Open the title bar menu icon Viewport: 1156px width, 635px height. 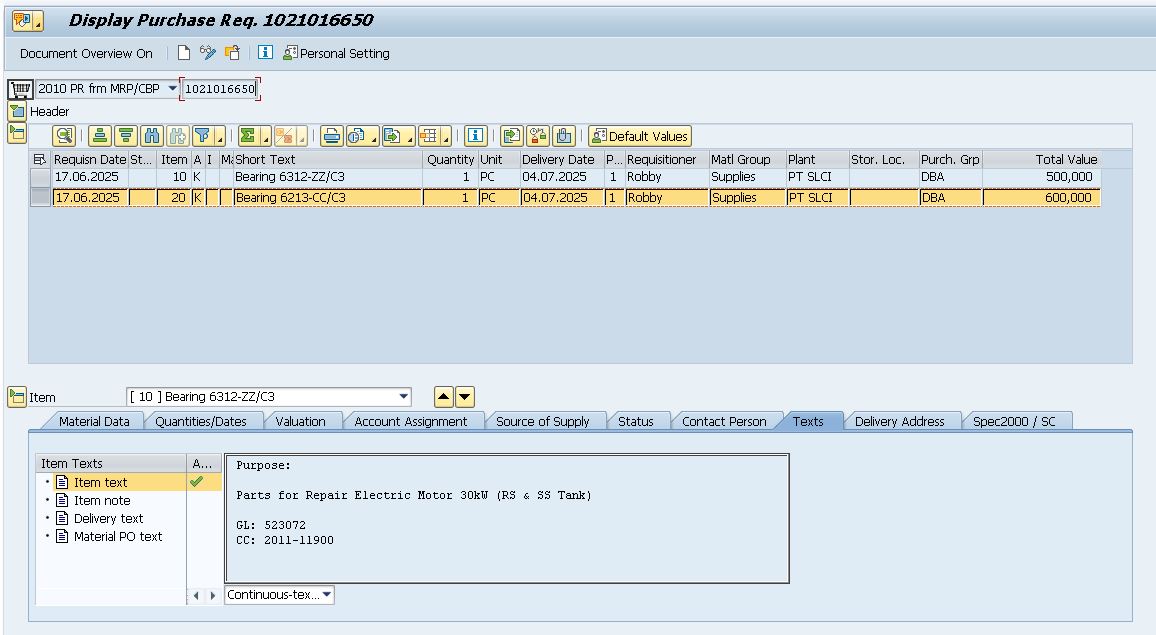coord(27,21)
